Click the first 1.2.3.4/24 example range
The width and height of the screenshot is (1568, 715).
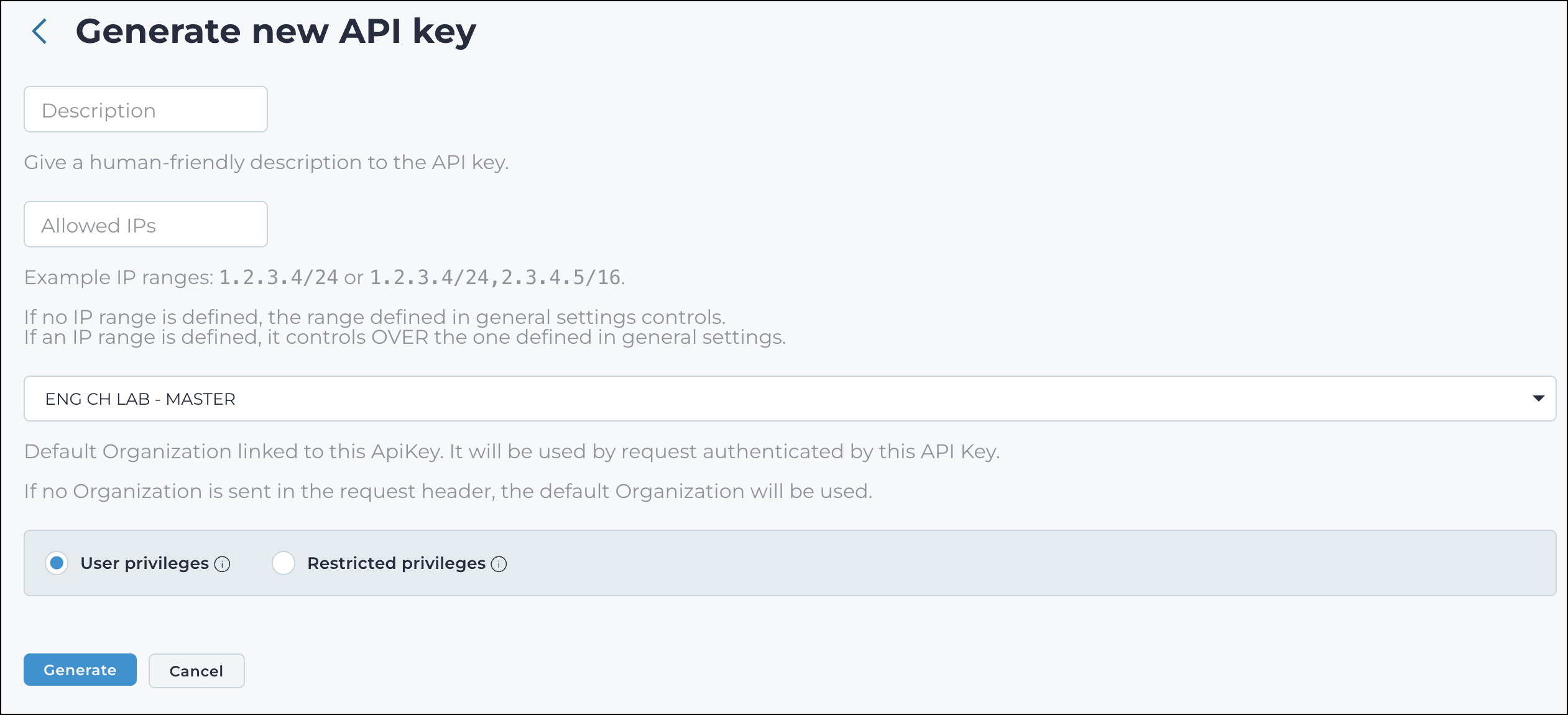(279, 277)
